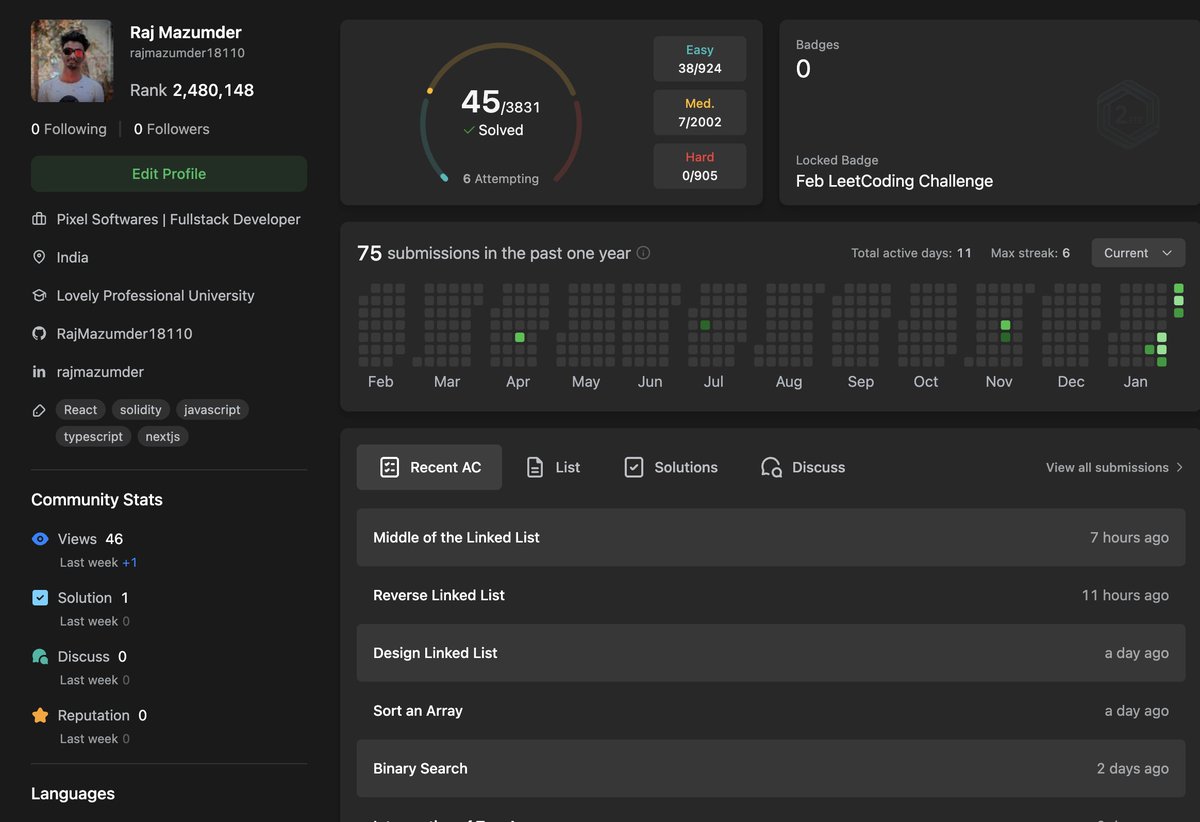Click the Discuss bubble icon in Community Stats
The height and width of the screenshot is (822, 1200).
pos(40,657)
